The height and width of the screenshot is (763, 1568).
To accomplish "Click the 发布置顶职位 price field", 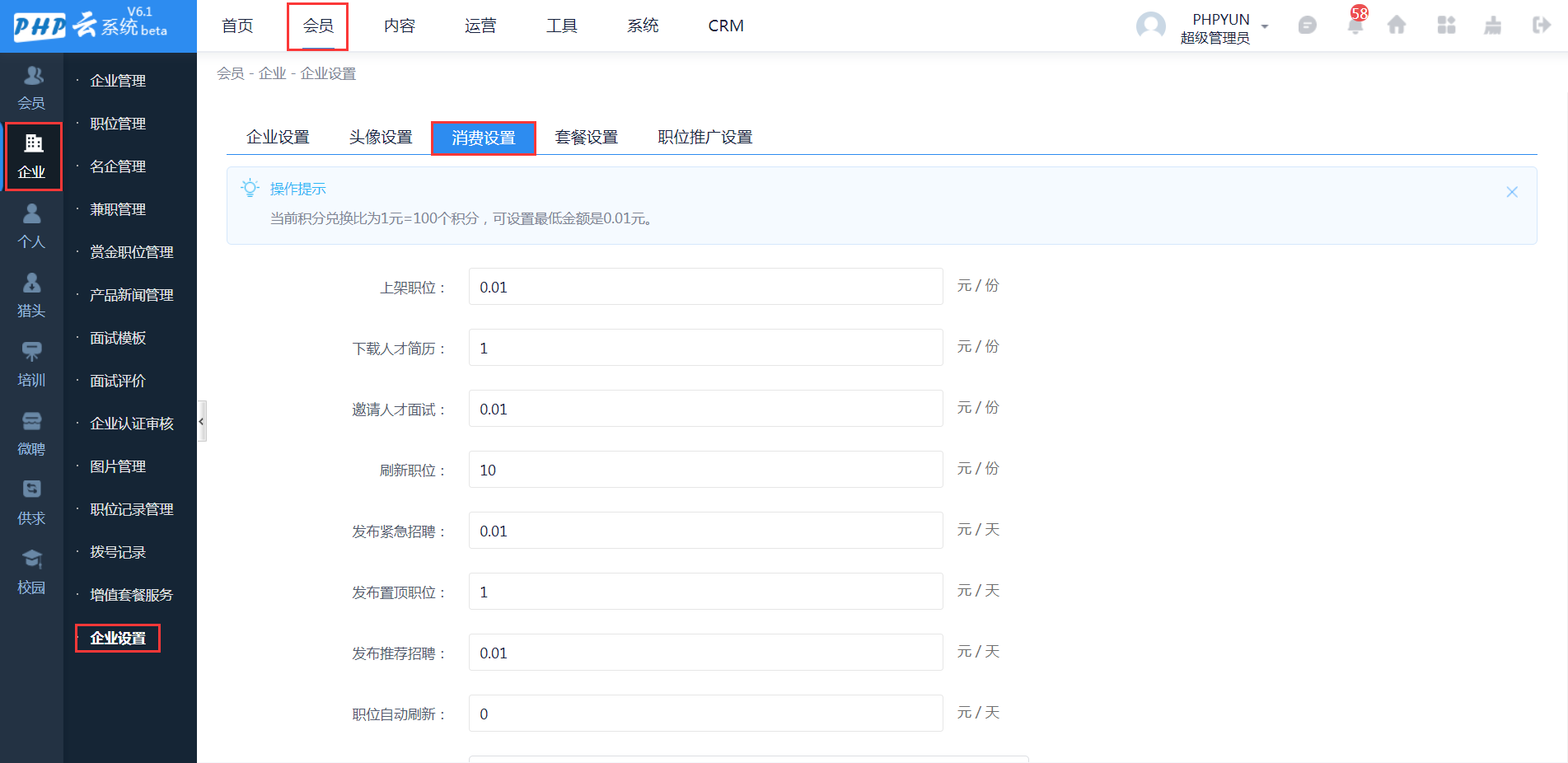I will pyautogui.click(x=705, y=592).
